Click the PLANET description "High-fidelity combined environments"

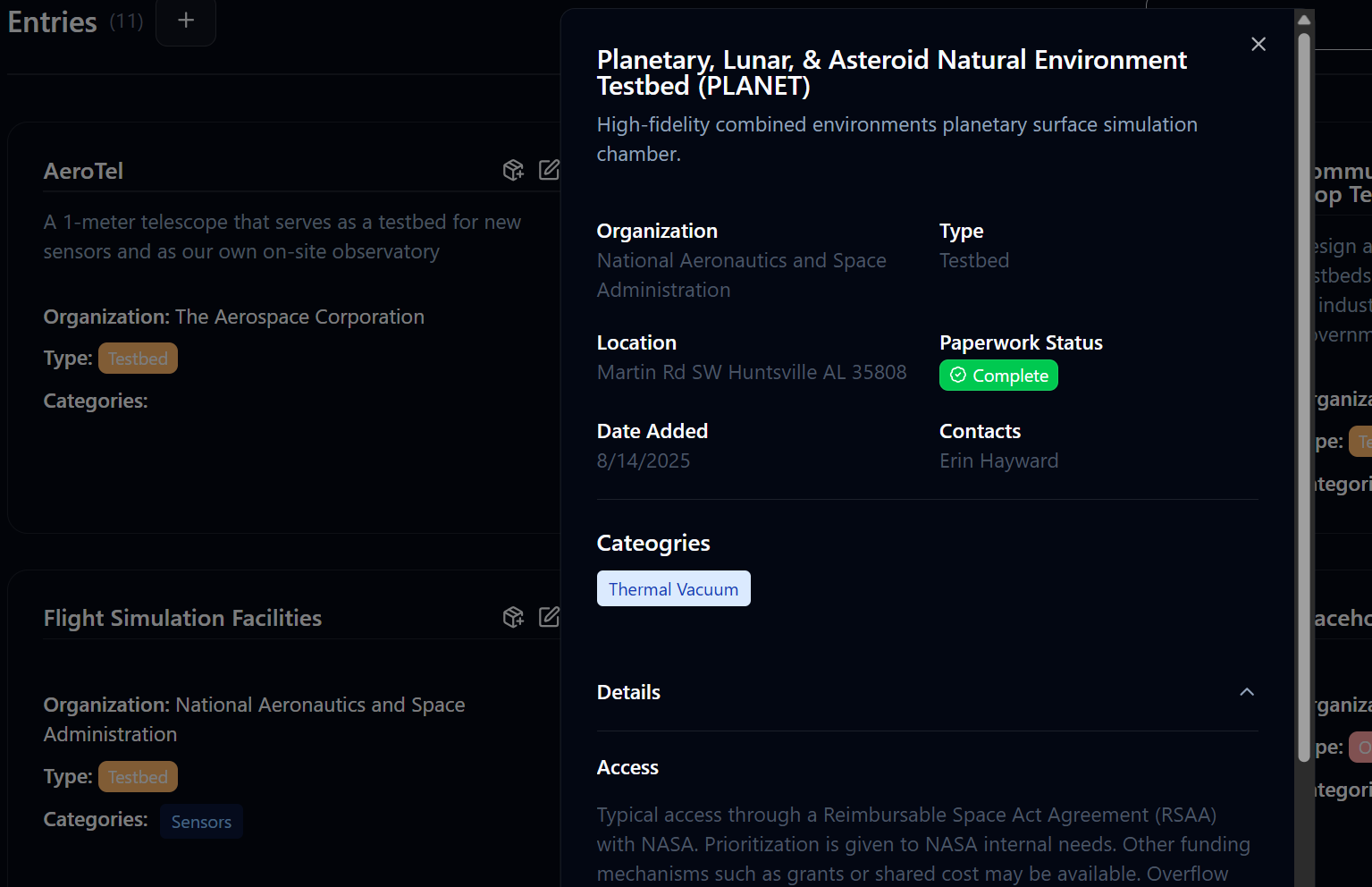pyautogui.click(x=897, y=139)
